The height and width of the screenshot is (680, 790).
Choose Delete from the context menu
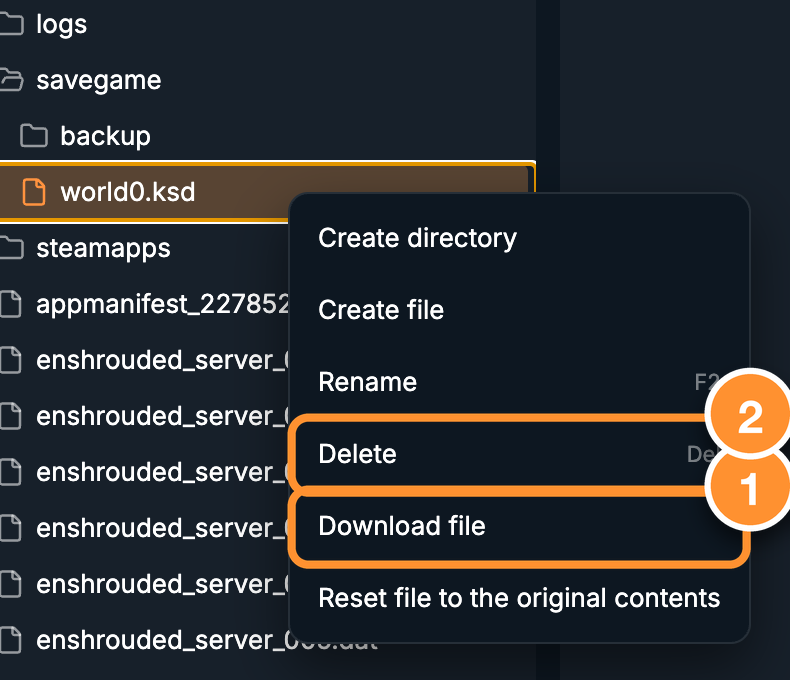coord(519,453)
